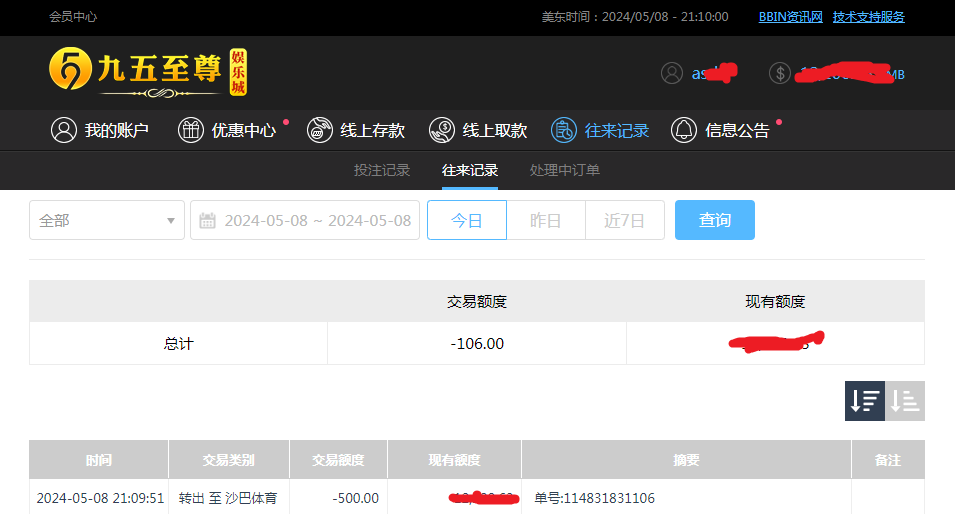Viewport: 955px width, 514px height.
Task: Click the 转出 至 沙巴体育 cell
Action: 228,498
